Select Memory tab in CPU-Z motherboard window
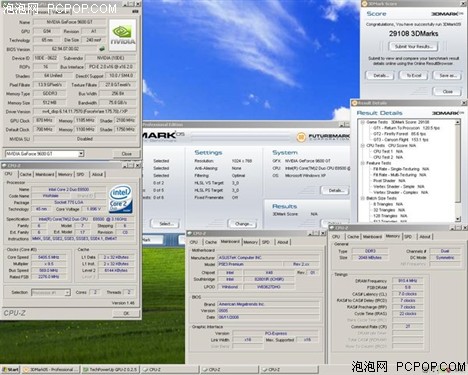 [251, 242]
